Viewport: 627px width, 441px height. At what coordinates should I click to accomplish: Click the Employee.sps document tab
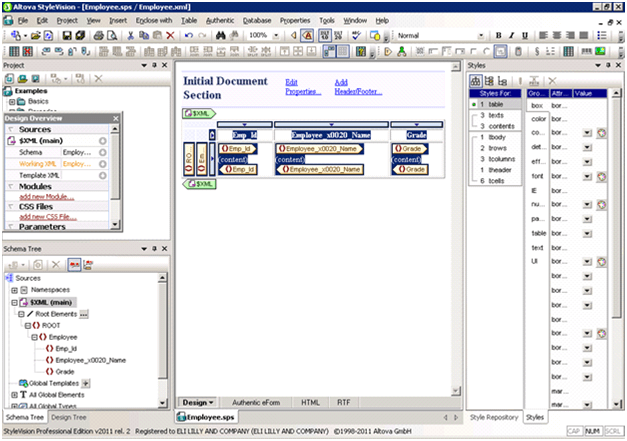tap(207, 417)
